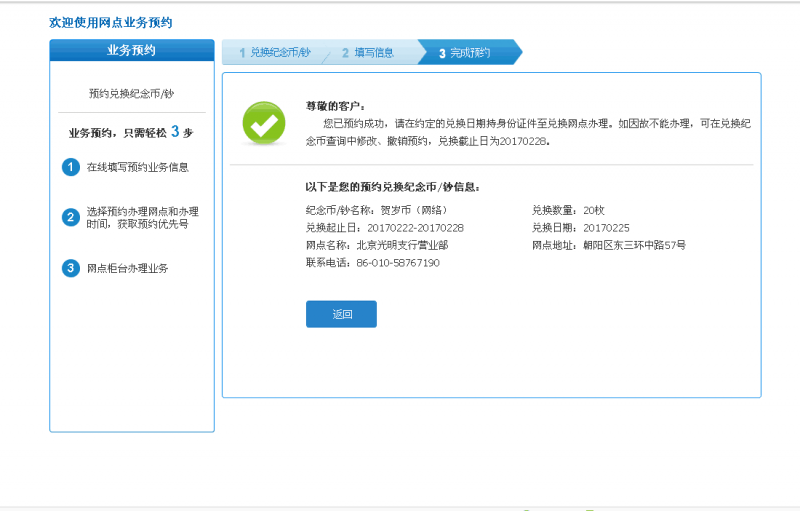Click the 业务预约 sidebar header
This screenshot has width=800, height=511.
132,50
